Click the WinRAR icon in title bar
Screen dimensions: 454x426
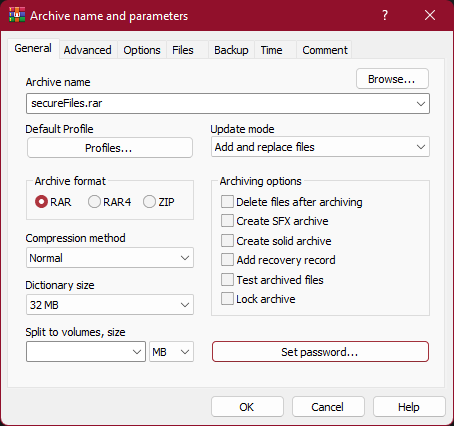tap(17, 15)
